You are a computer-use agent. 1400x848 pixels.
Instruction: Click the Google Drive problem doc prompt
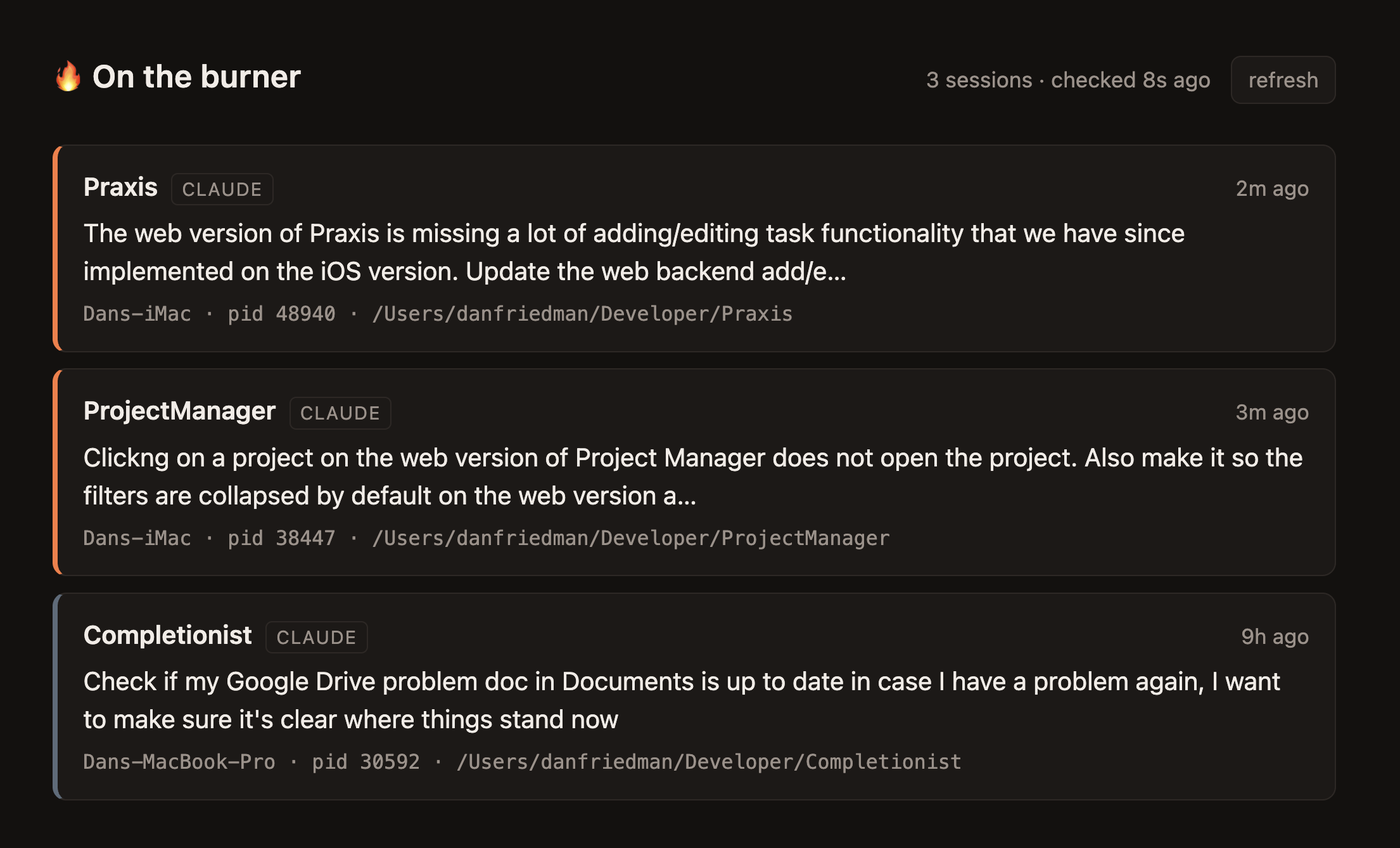(x=682, y=700)
